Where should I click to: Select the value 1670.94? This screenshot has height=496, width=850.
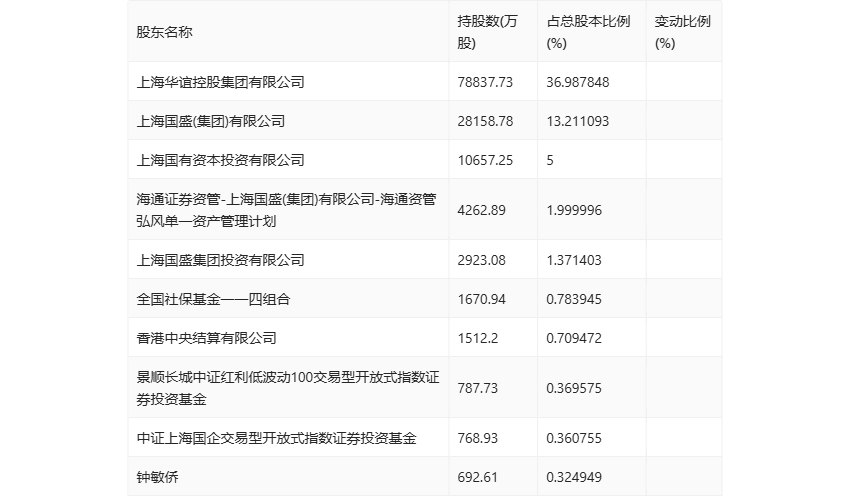[x=481, y=299]
